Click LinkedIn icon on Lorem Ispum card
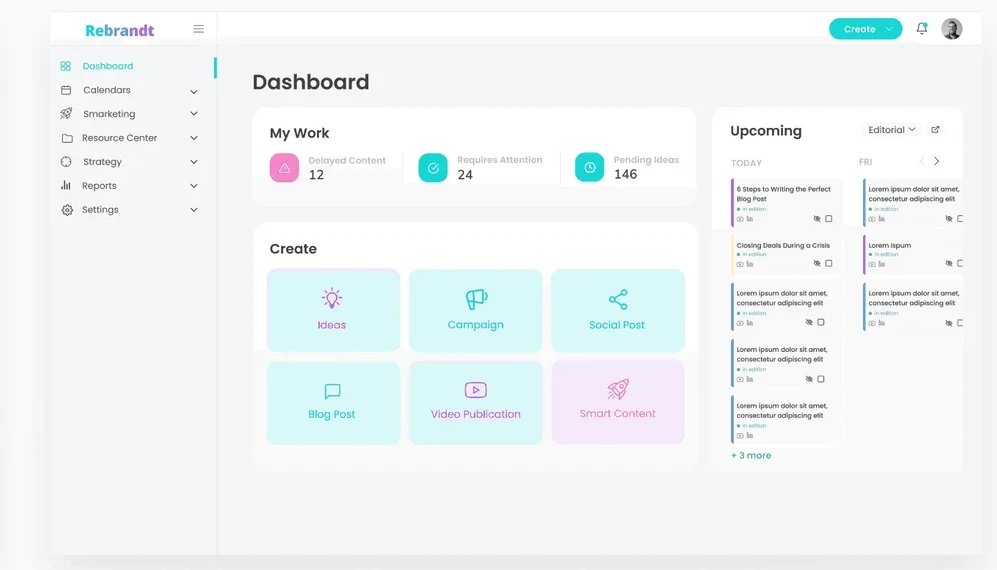 point(881,264)
